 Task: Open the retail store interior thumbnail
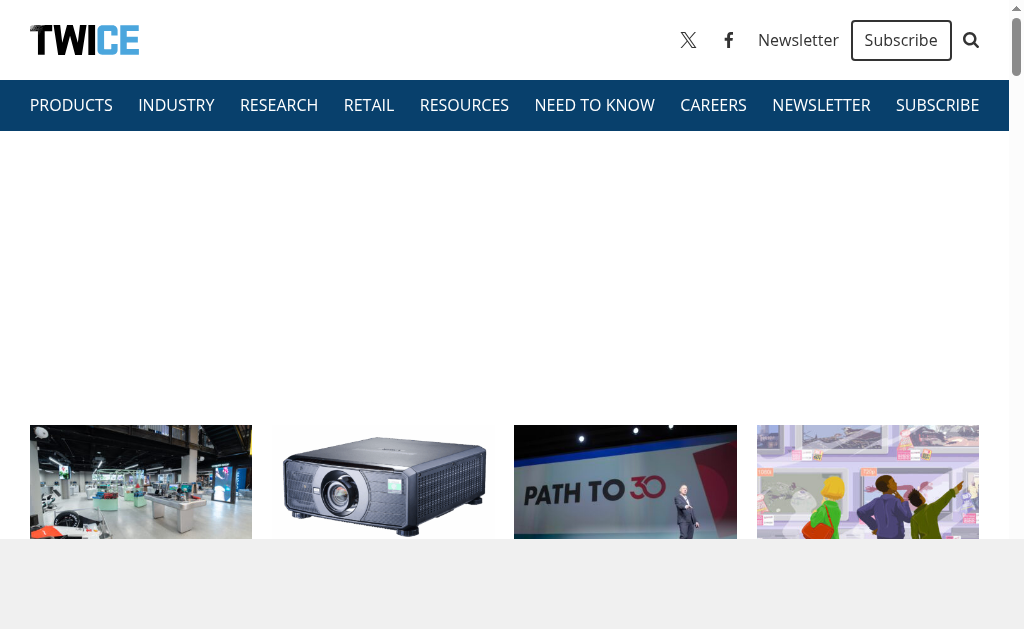pos(141,482)
